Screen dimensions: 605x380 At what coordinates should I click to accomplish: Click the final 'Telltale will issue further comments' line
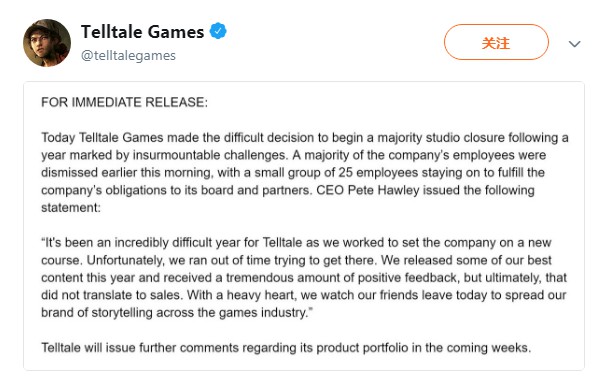point(286,348)
